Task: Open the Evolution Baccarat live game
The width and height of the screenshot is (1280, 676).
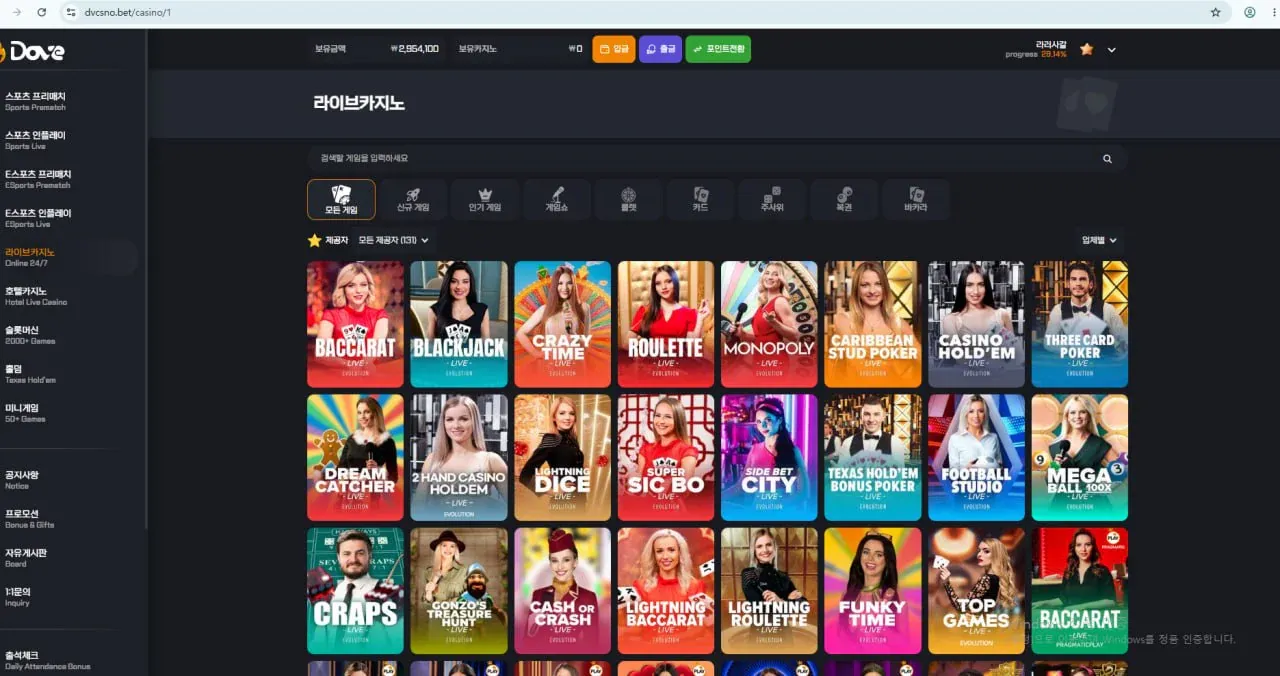Action: pos(355,324)
